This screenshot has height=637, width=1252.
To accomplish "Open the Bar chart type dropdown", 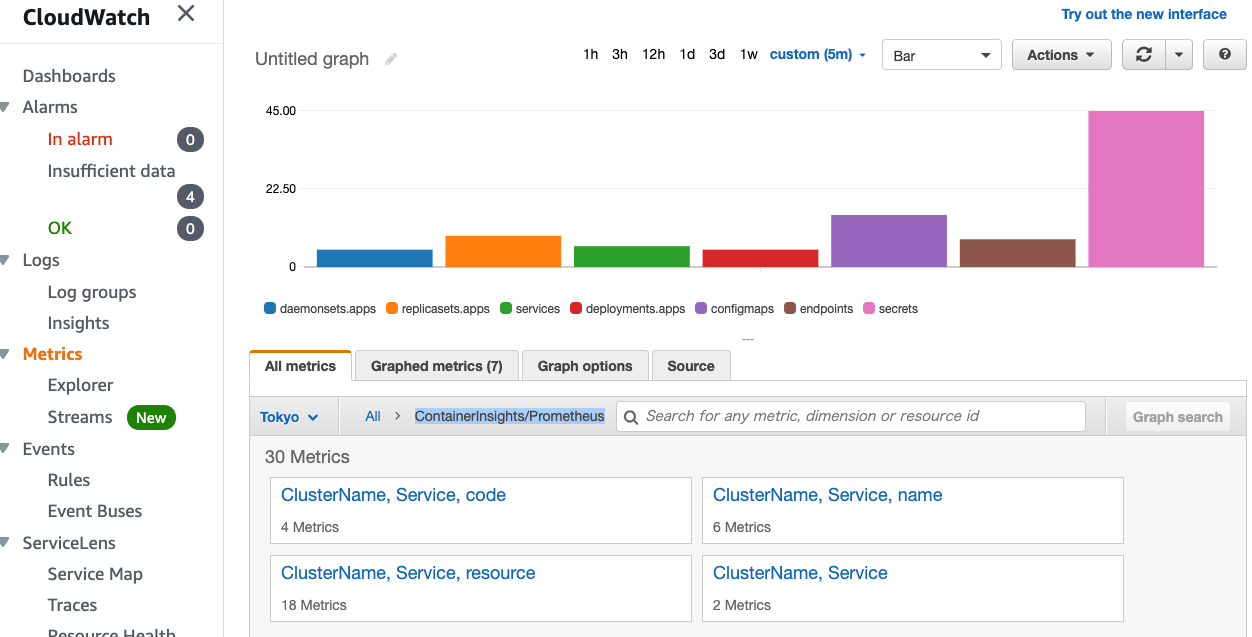I will coord(942,56).
